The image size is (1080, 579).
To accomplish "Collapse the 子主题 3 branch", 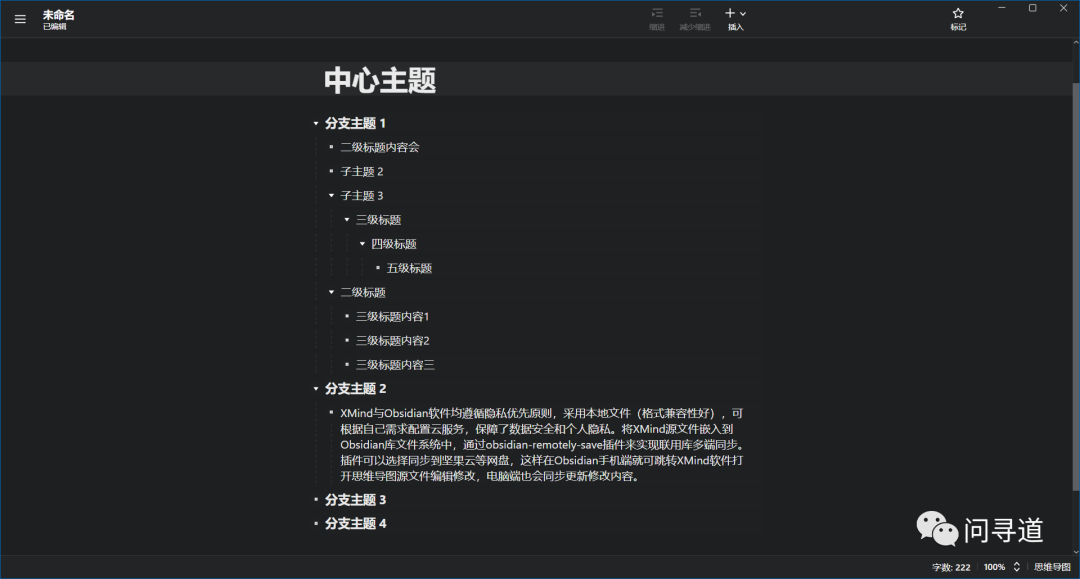I will (330, 195).
